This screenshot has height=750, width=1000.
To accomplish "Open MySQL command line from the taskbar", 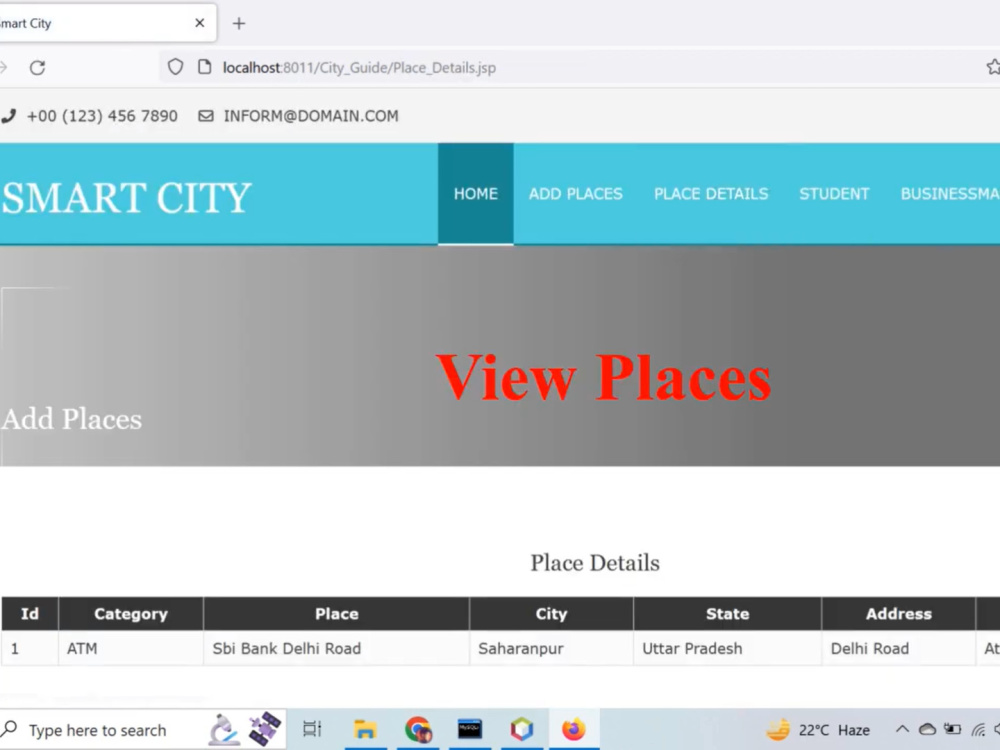I will pyautogui.click(x=470, y=729).
